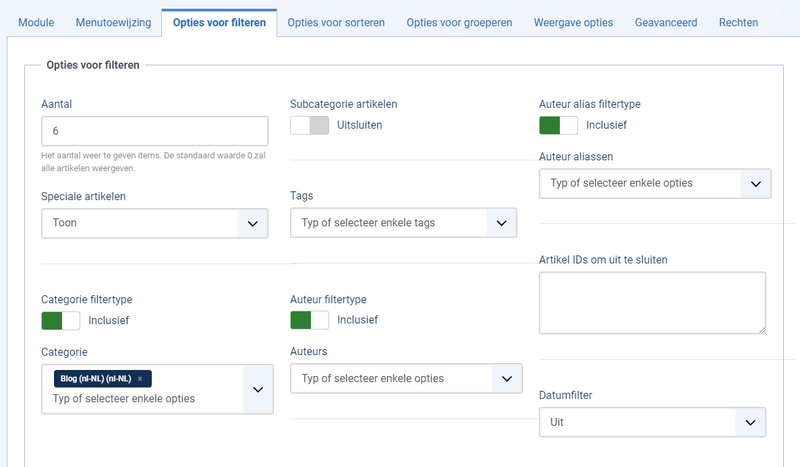Open the Menutoewijzing tab

[x=113, y=22]
